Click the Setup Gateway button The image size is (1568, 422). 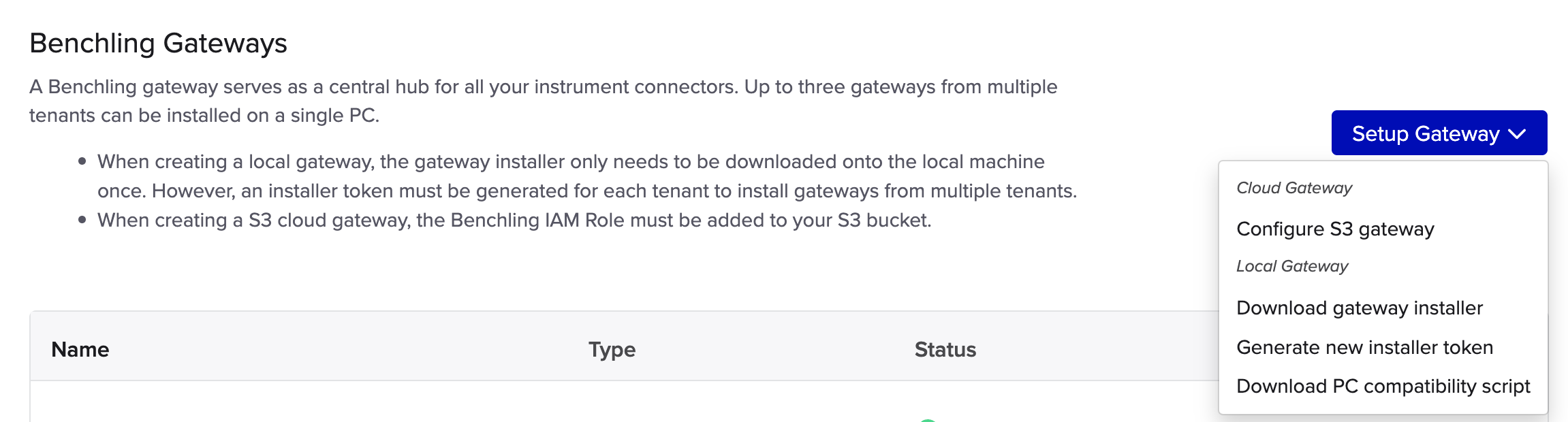click(1426, 133)
